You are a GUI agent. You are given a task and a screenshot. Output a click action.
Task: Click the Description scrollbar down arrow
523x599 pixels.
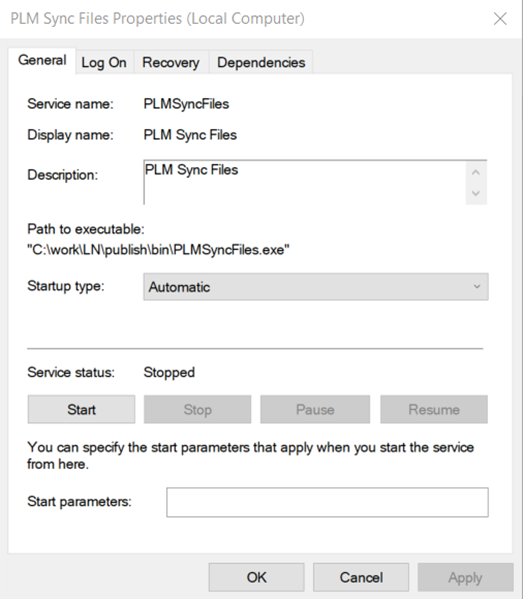476,193
